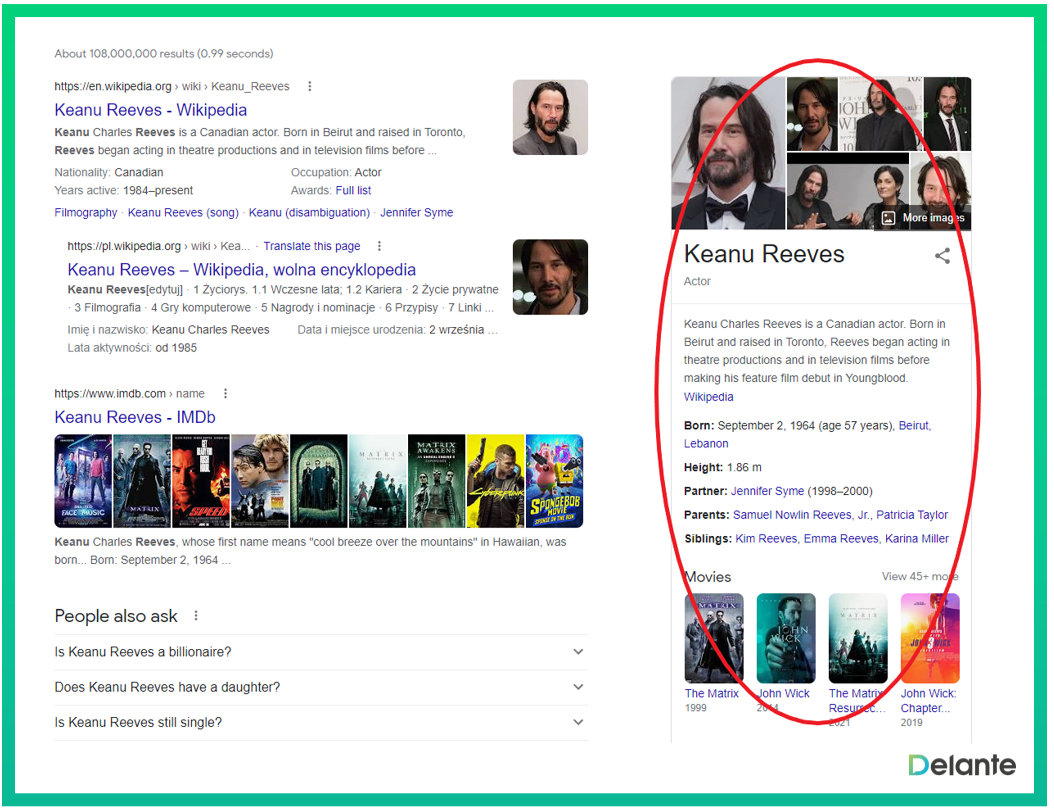Click the large tuxedo portrait in the knowledge panel
This screenshot has height=811, width=1054.
(728, 153)
